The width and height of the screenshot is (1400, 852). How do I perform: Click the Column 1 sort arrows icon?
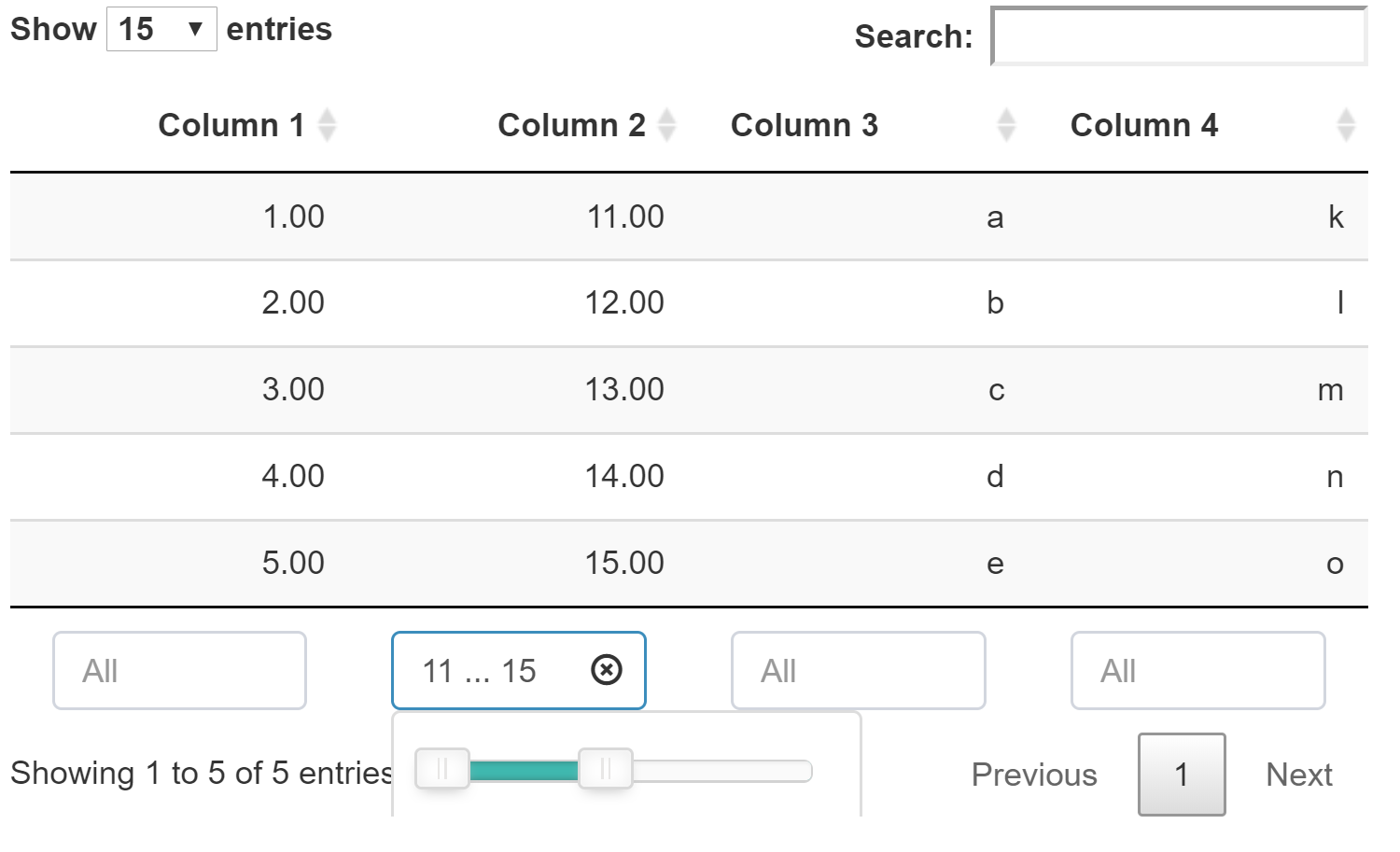point(327,125)
